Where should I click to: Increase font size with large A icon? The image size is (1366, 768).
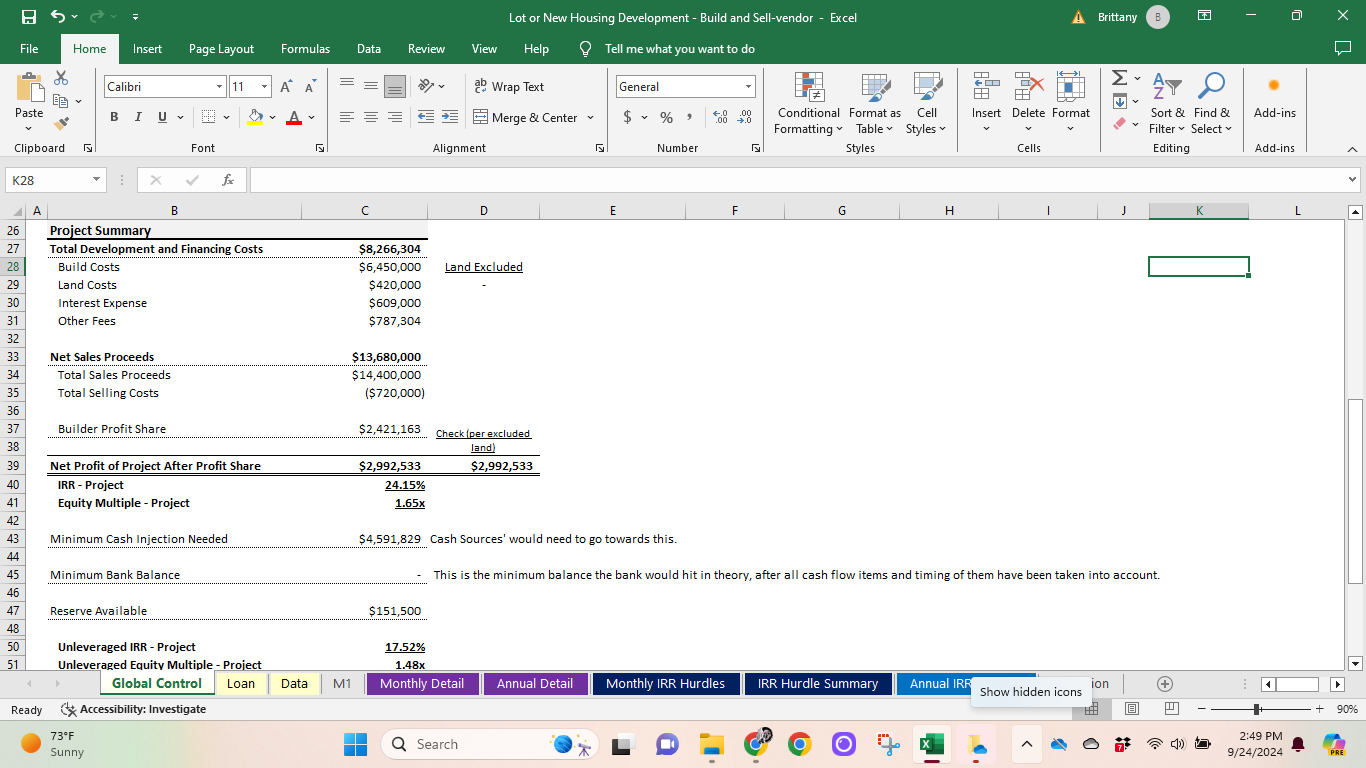[x=285, y=88]
